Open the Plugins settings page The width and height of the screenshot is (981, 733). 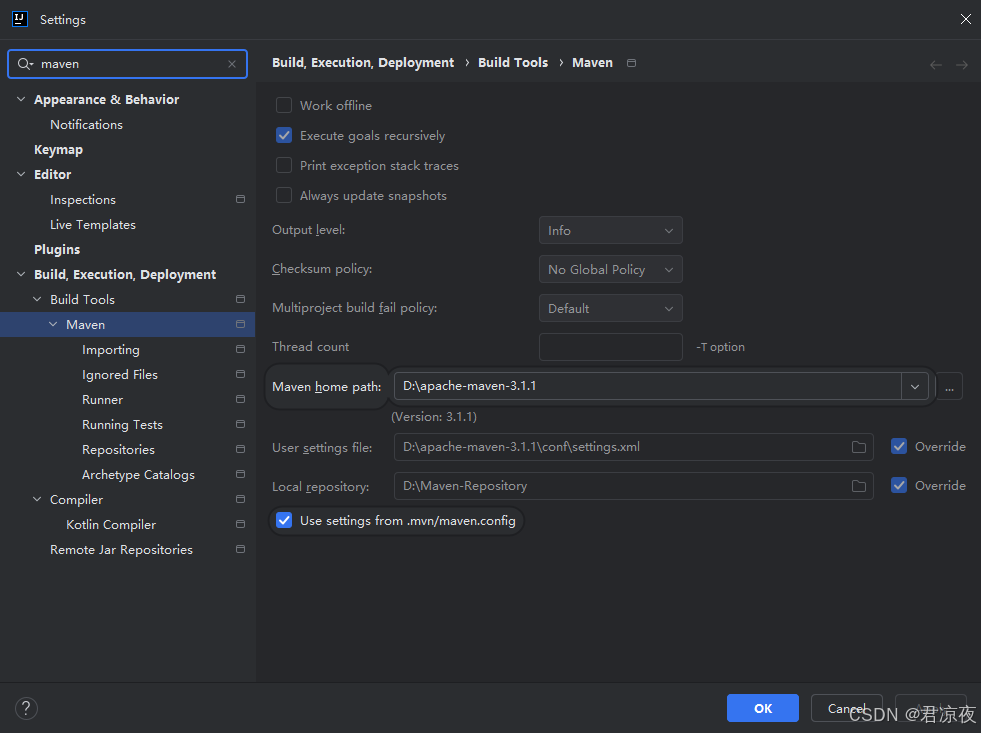click(x=57, y=249)
